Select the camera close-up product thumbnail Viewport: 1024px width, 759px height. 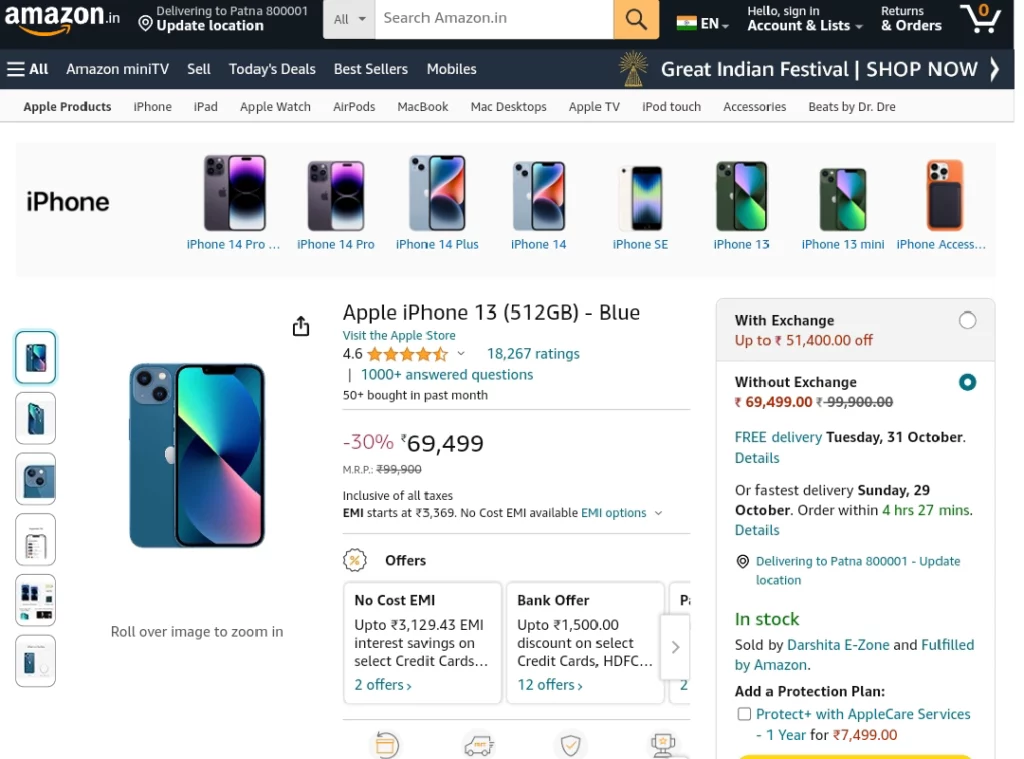35,479
